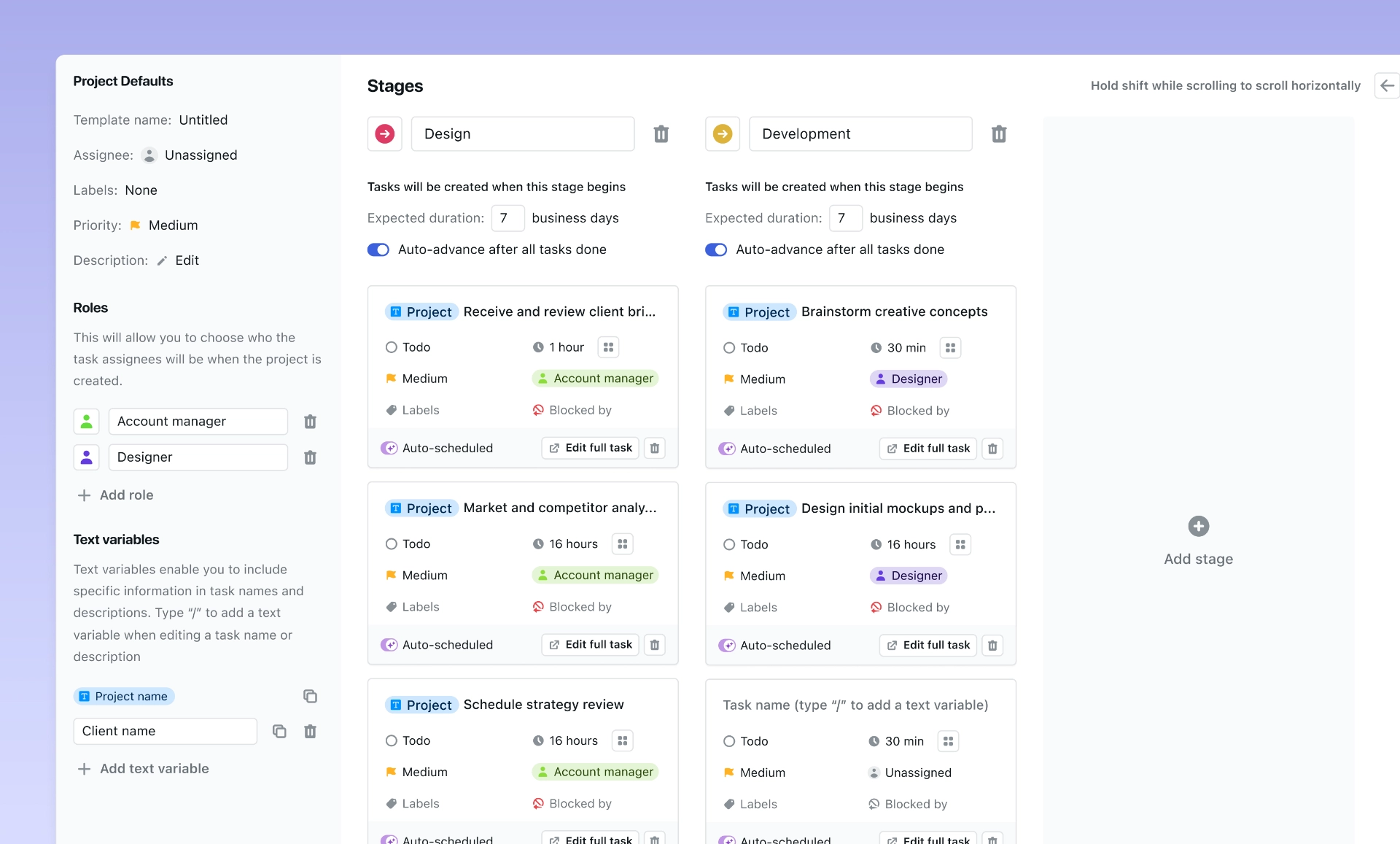Click the Design stage name field
1400x844 pixels.
click(523, 134)
